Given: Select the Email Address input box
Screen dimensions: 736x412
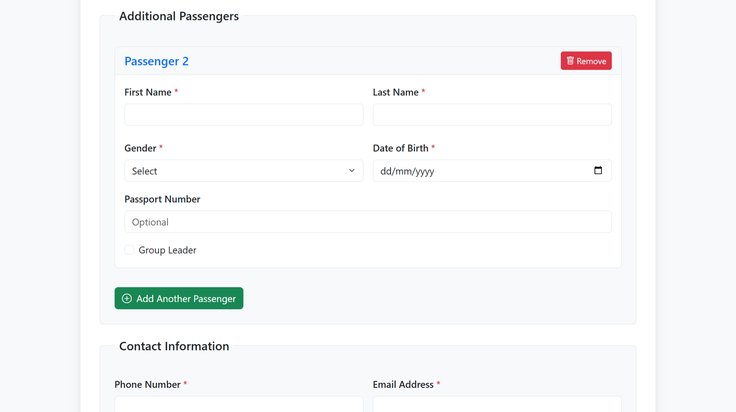Looking at the screenshot, I should click(x=497, y=404).
